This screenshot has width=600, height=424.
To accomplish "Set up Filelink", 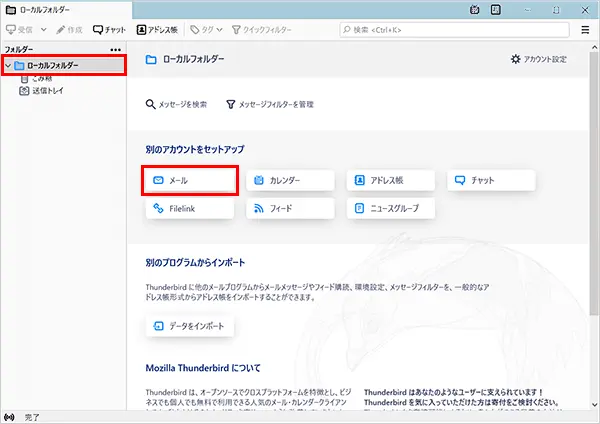I will 190,209.
